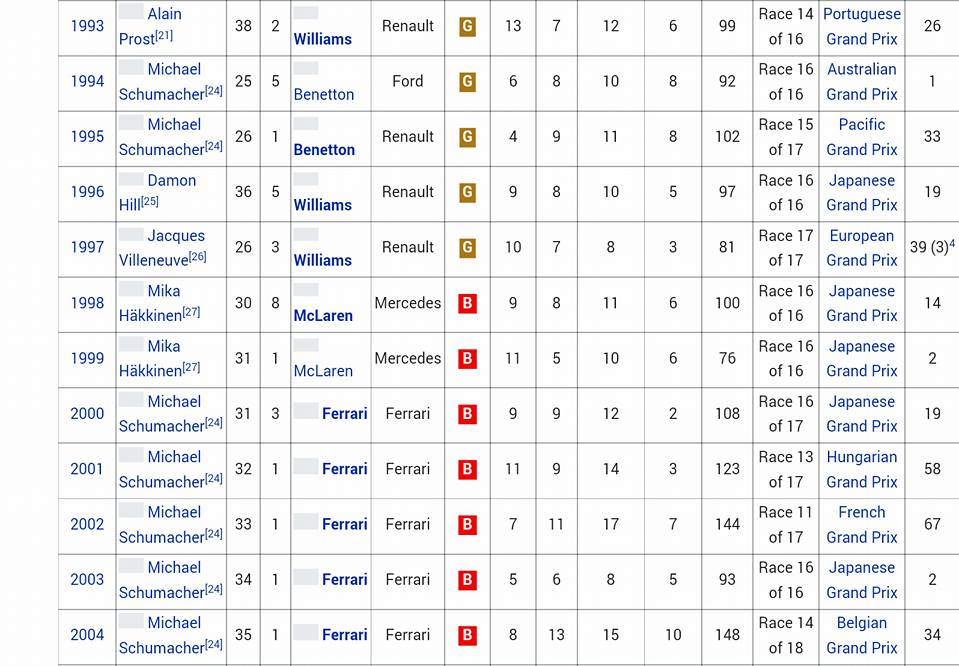Click the flag icon beside Alain Prost

click(131, 13)
